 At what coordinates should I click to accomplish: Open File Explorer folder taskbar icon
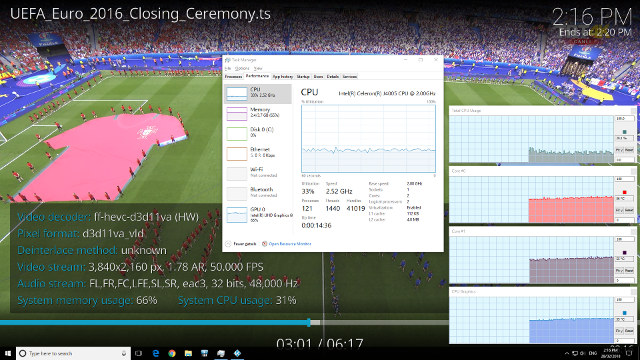188,353
